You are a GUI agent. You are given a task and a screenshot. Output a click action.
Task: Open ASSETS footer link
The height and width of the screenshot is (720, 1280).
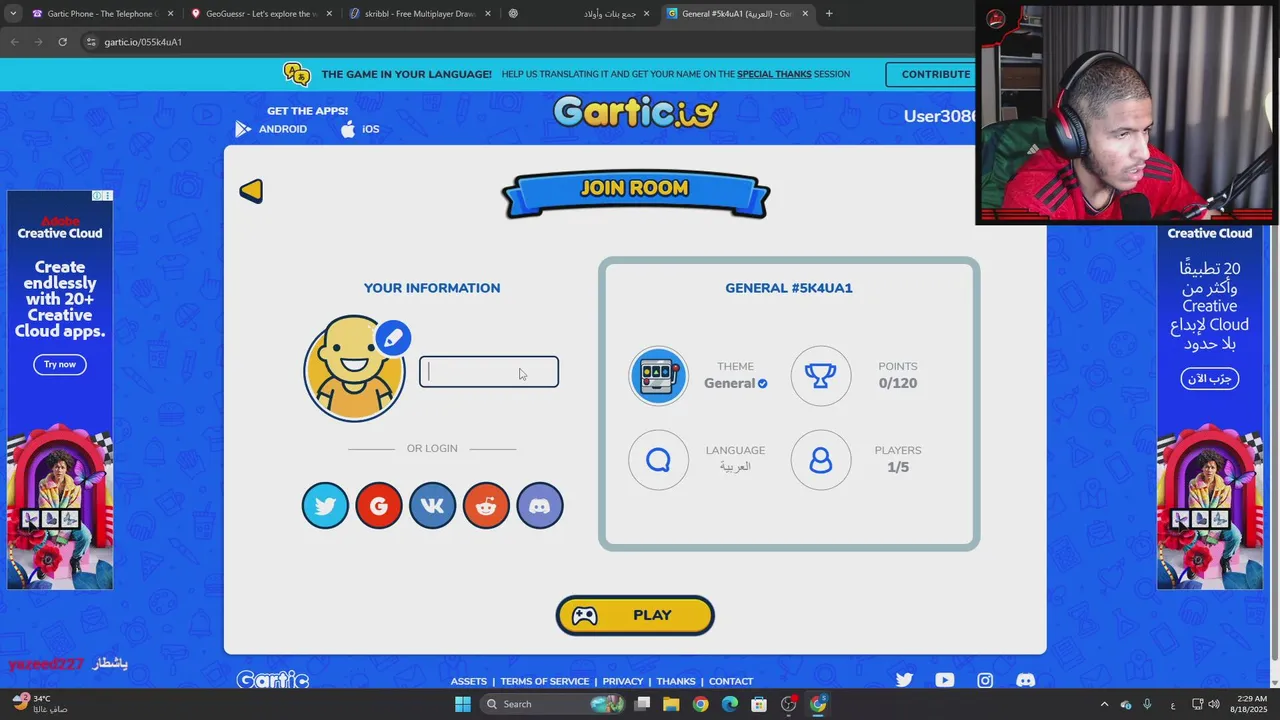coord(469,681)
